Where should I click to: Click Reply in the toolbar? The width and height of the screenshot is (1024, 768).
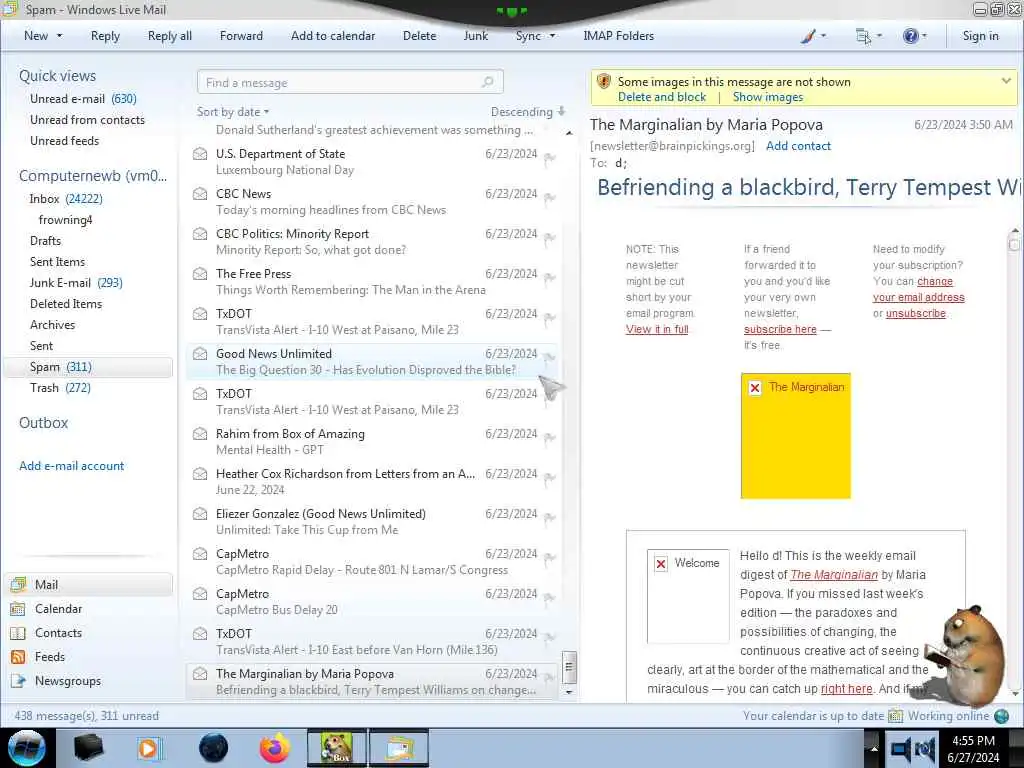pos(105,36)
